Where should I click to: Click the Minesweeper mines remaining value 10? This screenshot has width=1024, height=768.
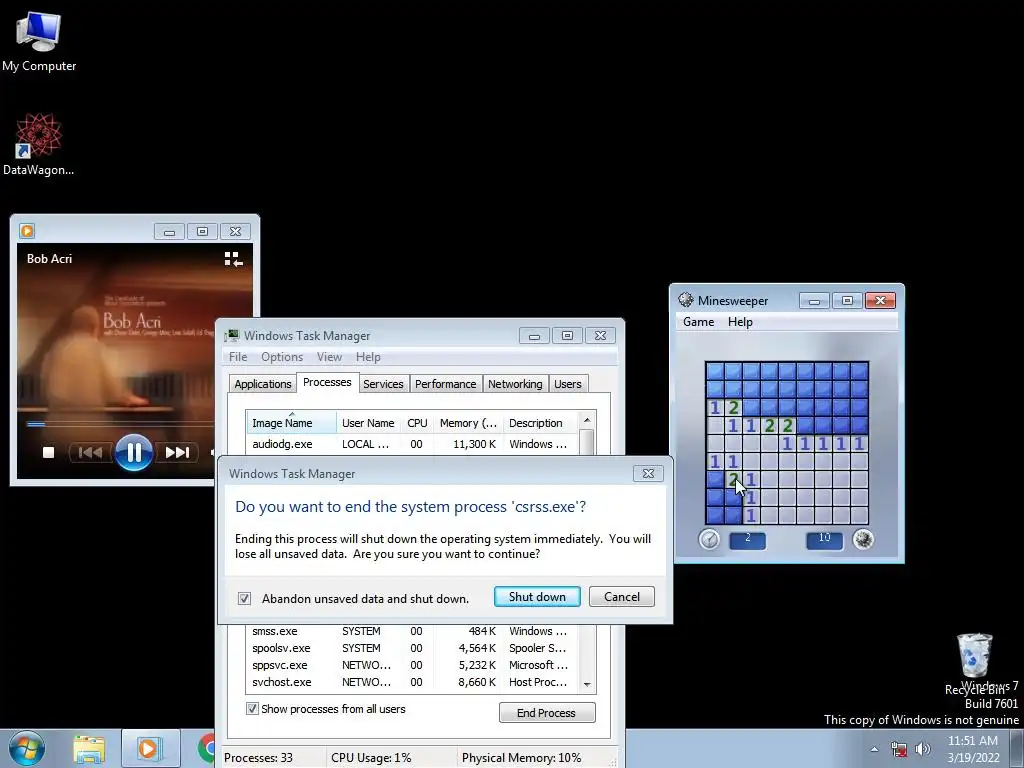point(824,539)
